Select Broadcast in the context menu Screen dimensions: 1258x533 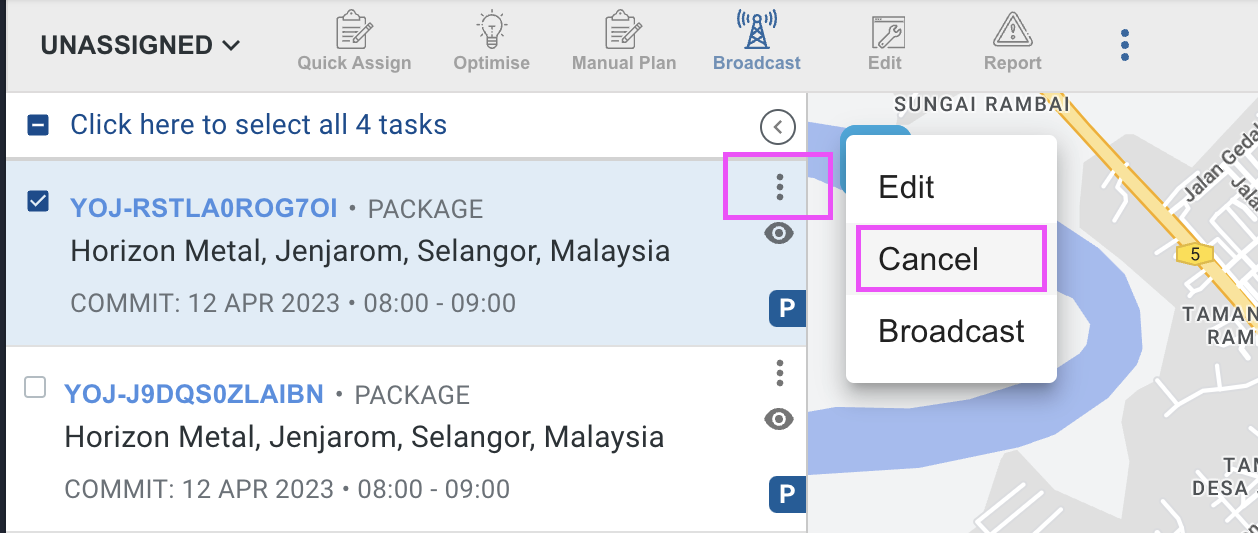(951, 331)
